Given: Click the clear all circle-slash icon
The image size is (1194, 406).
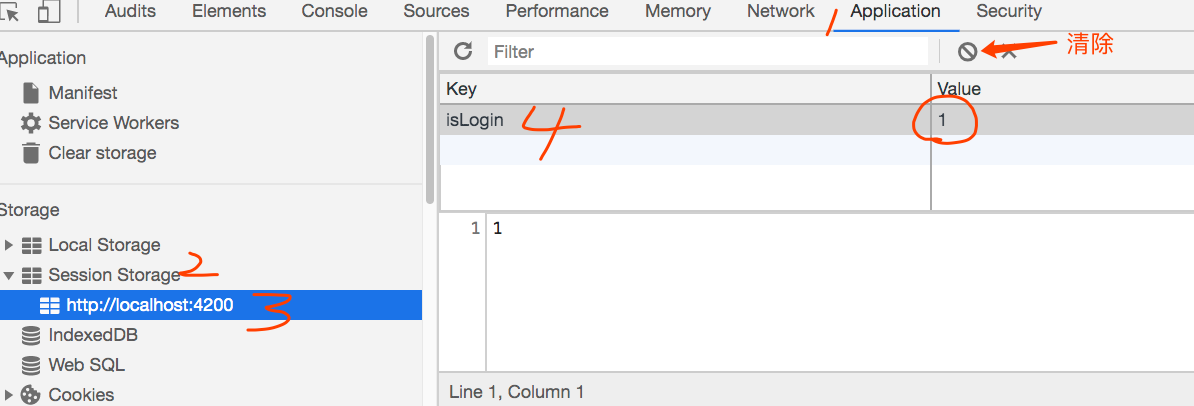Looking at the screenshot, I should [x=967, y=51].
